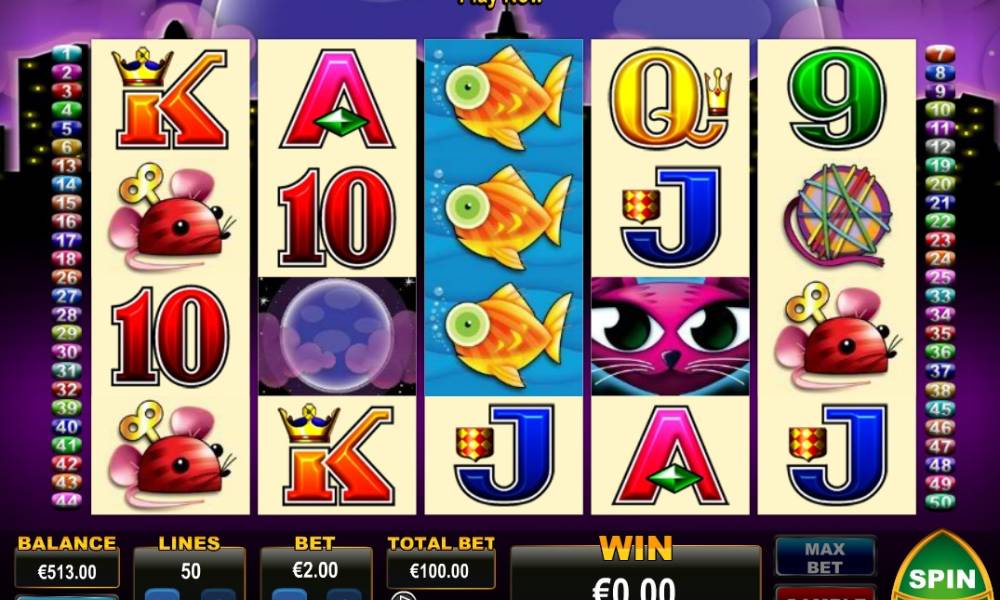Select payline number 1 marker
Viewport: 1000px width, 600px height.
66,54
